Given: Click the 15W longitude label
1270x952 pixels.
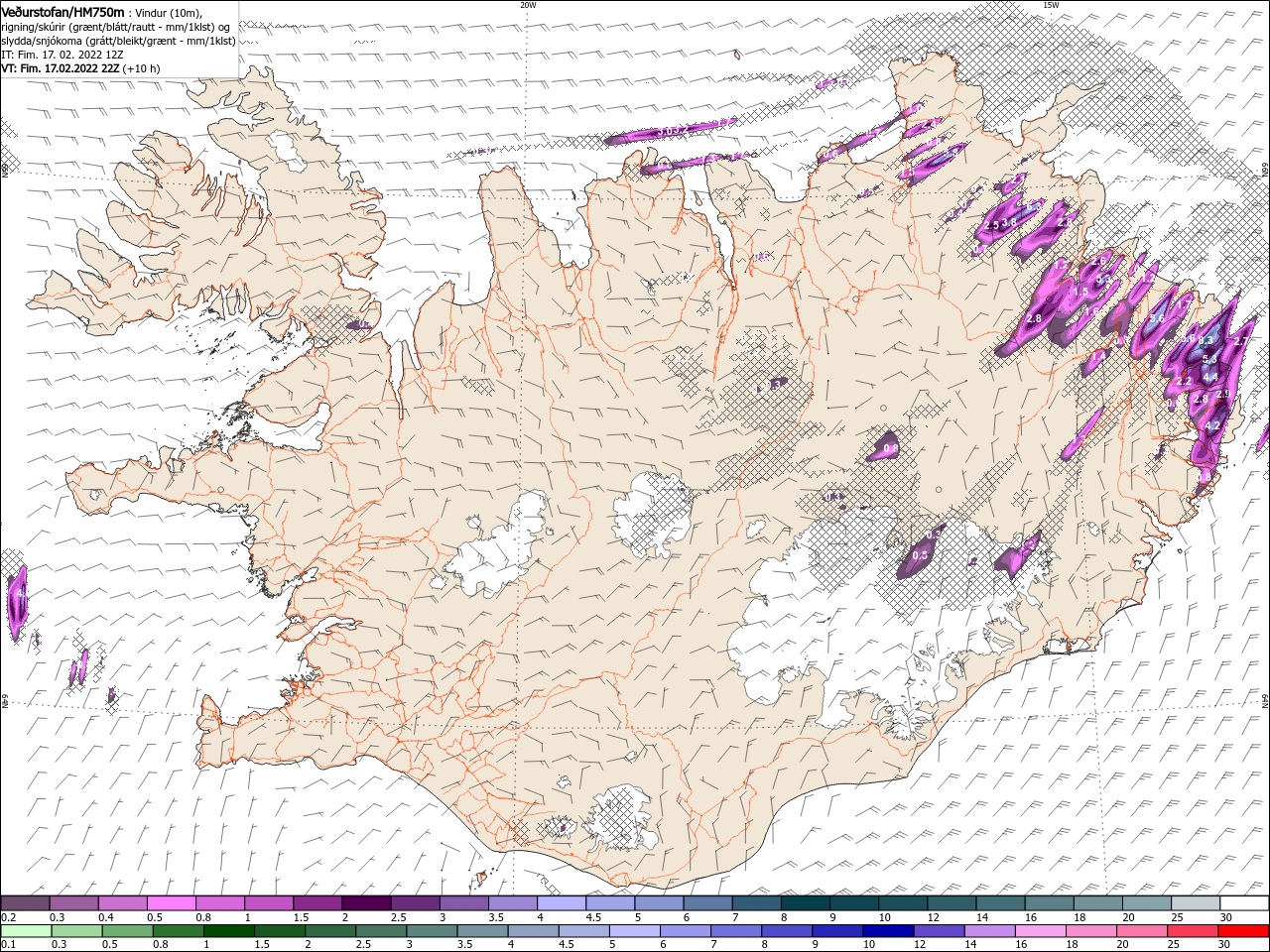Looking at the screenshot, I should point(1051,5).
